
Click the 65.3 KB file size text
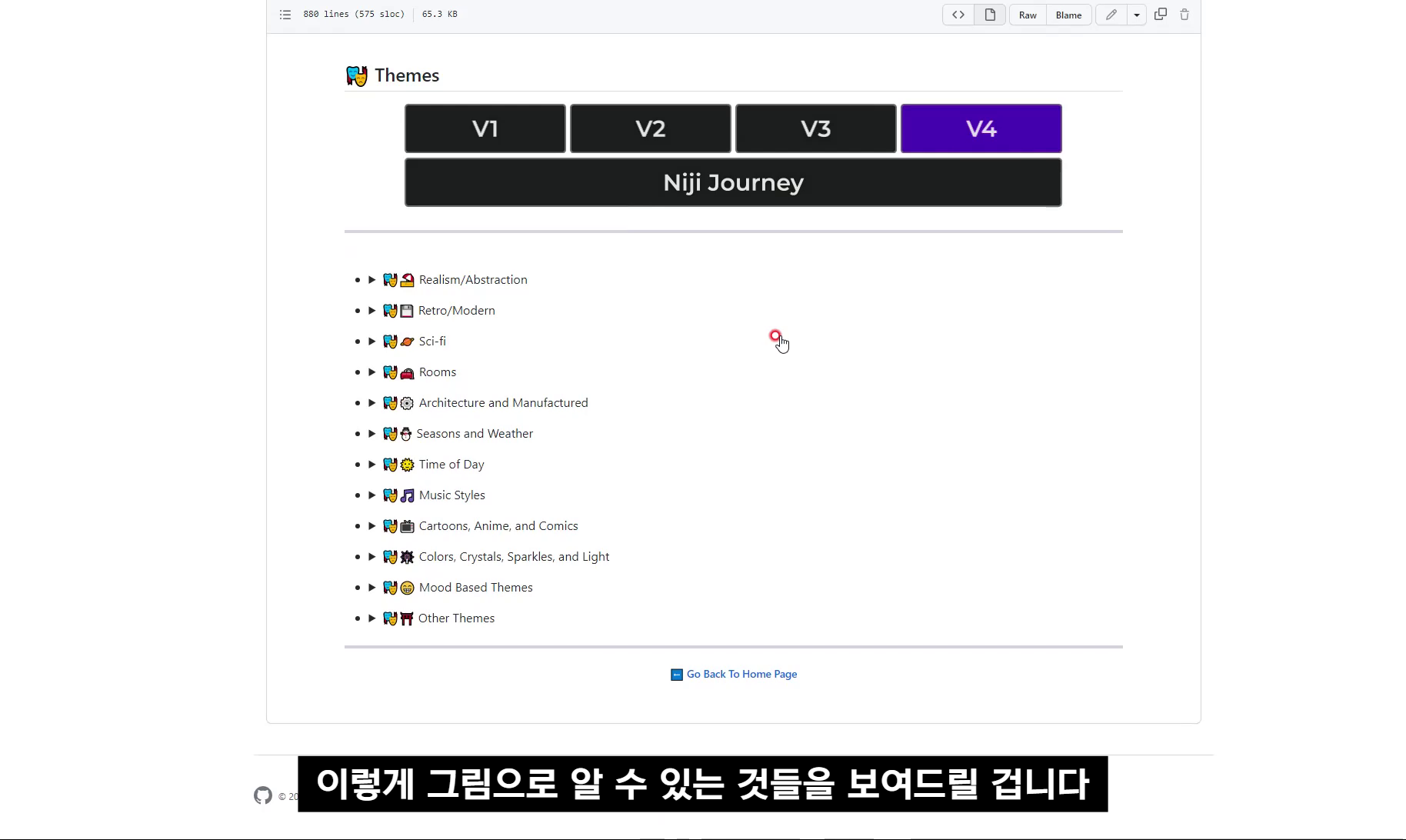click(x=439, y=15)
